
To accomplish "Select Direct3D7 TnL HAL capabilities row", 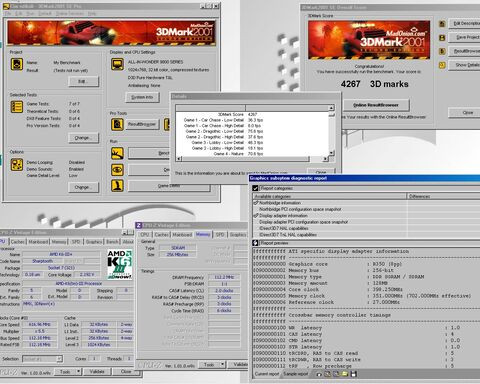I will pos(288,235).
